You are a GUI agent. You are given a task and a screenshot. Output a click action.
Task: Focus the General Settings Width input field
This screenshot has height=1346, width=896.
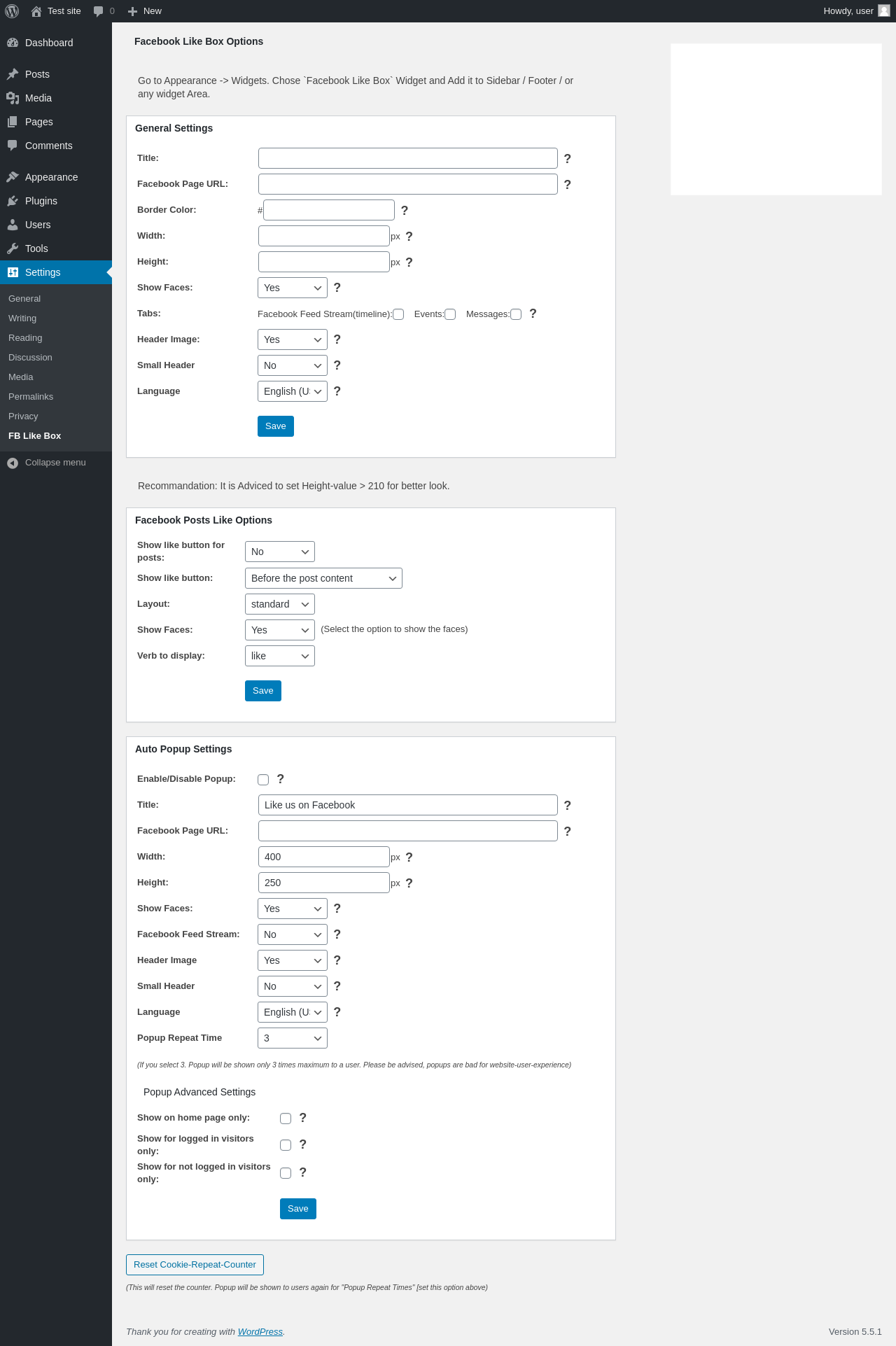[x=324, y=236]
